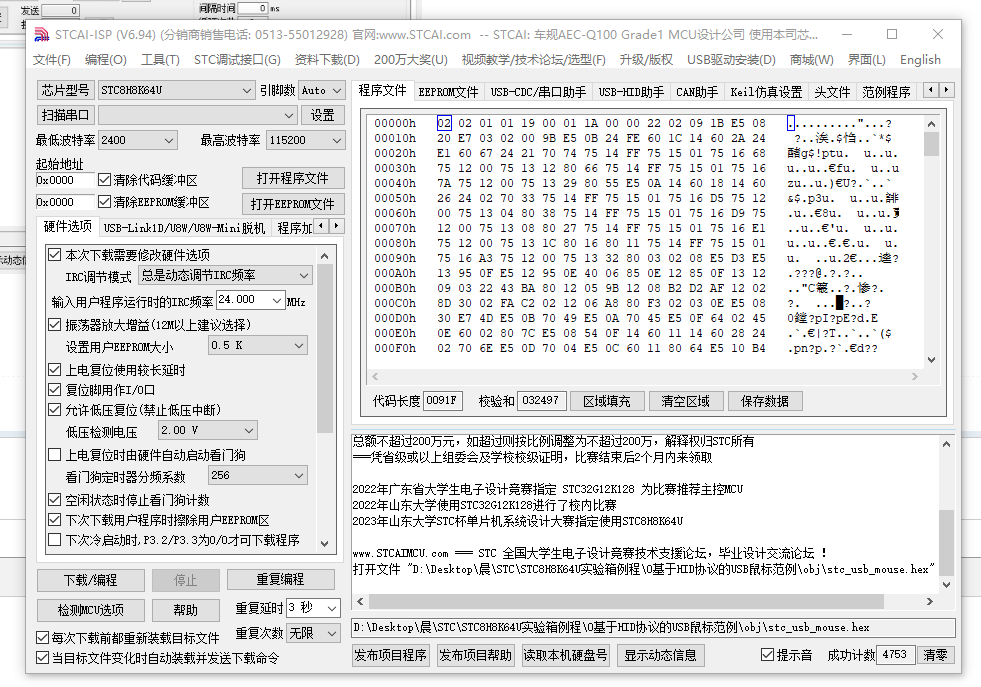The height and width of the screenshot is (687, 981).
Task: Toggle 复位脚用作I/O口 checkbox
Action: pos(55,390)
